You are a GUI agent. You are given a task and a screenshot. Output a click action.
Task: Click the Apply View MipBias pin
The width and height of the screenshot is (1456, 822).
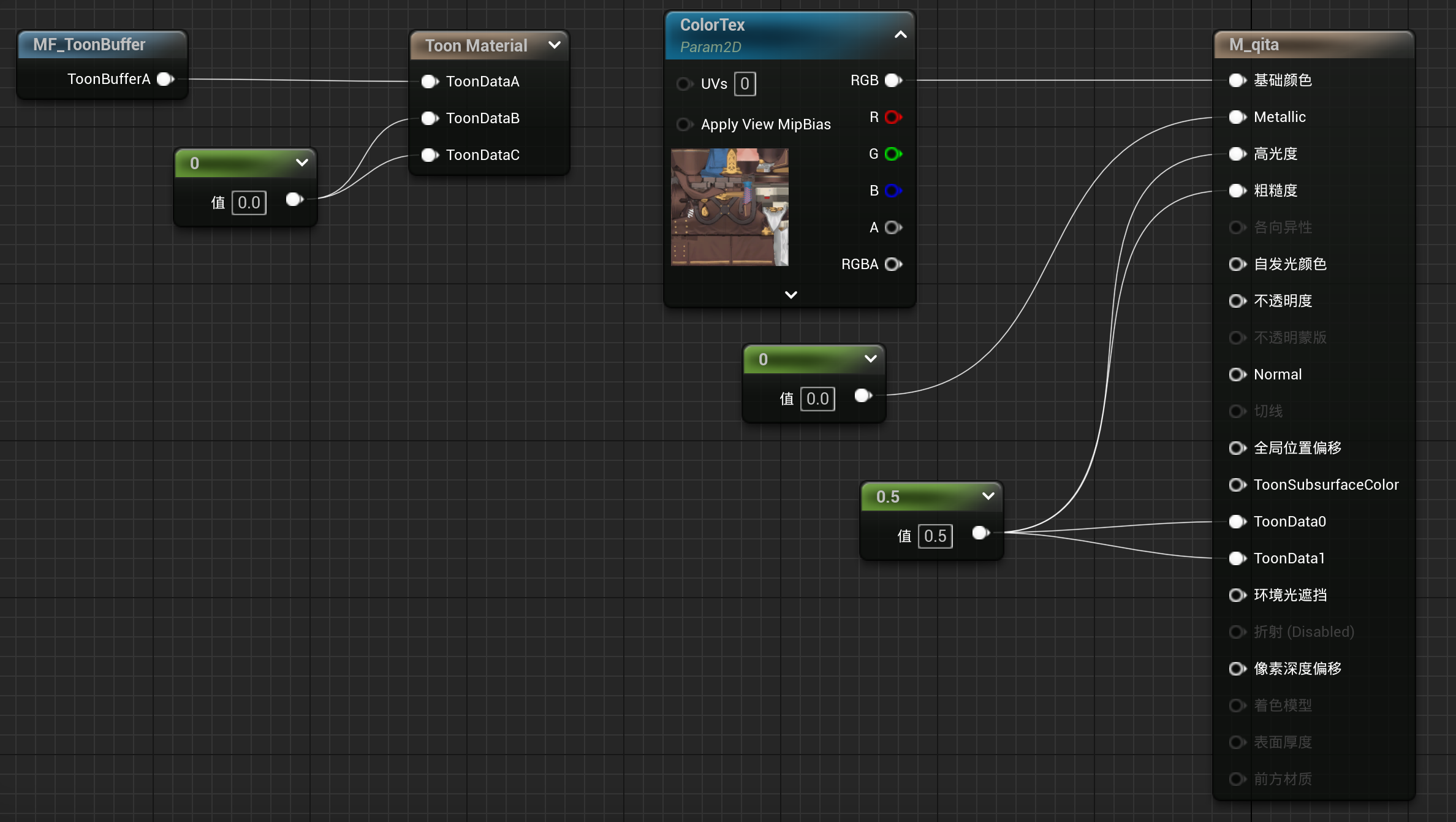pos(684,124)
